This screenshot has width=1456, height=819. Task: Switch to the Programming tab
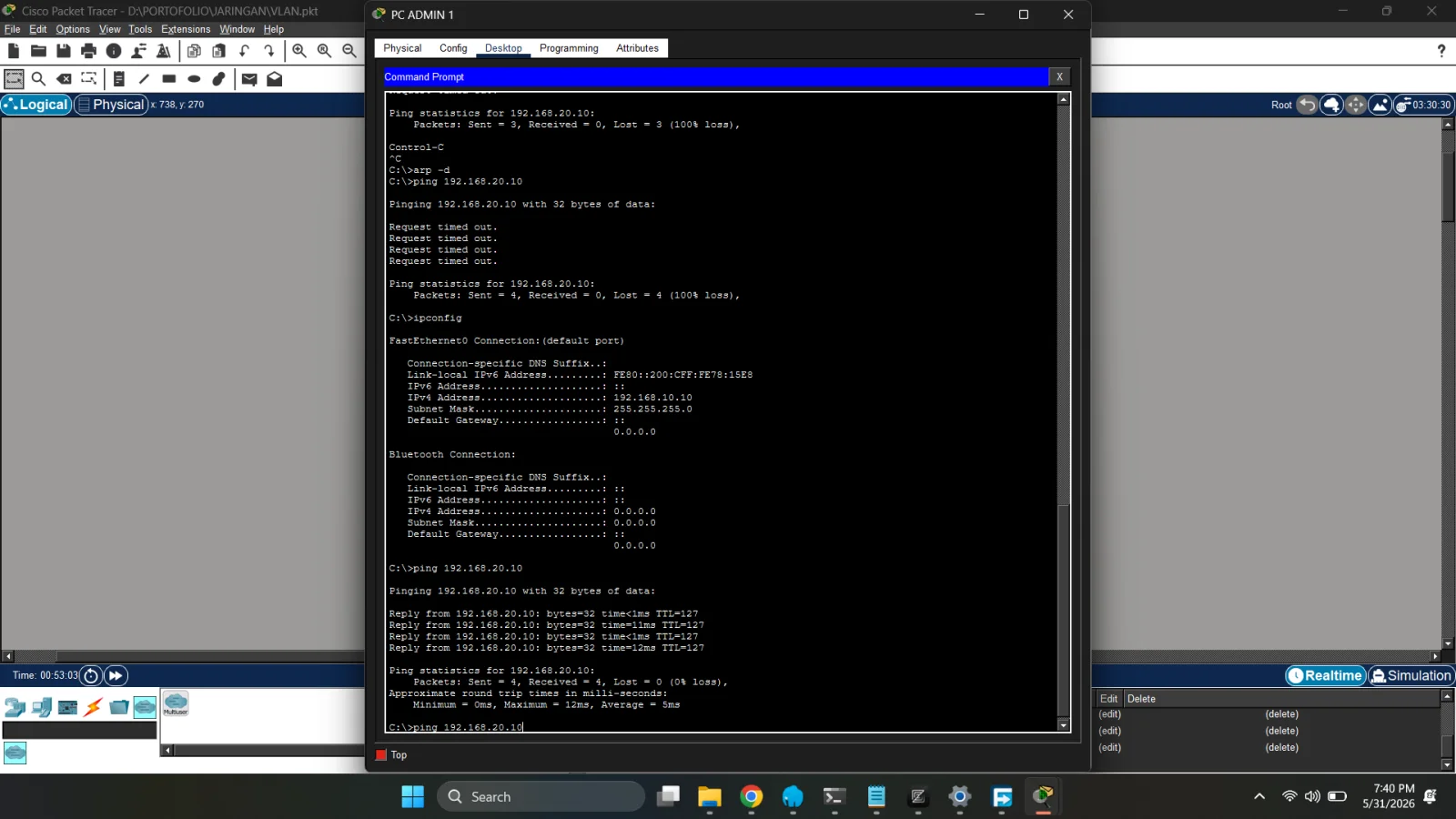(569, 48)
